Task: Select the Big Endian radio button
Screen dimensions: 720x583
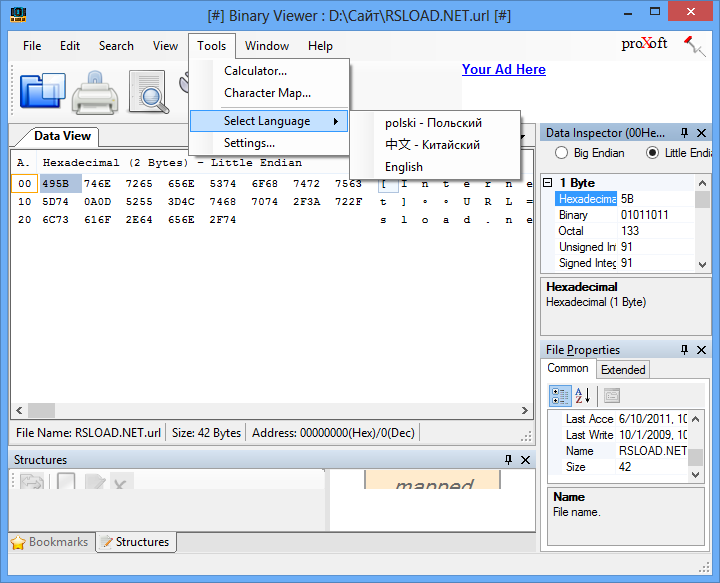Action: [561, 153]
